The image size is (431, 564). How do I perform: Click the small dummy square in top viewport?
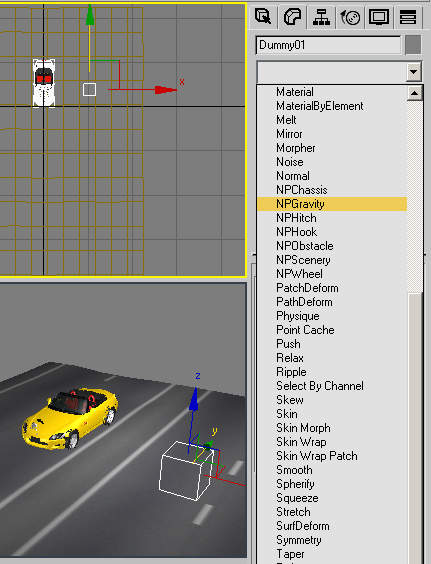tap(89, 90)
